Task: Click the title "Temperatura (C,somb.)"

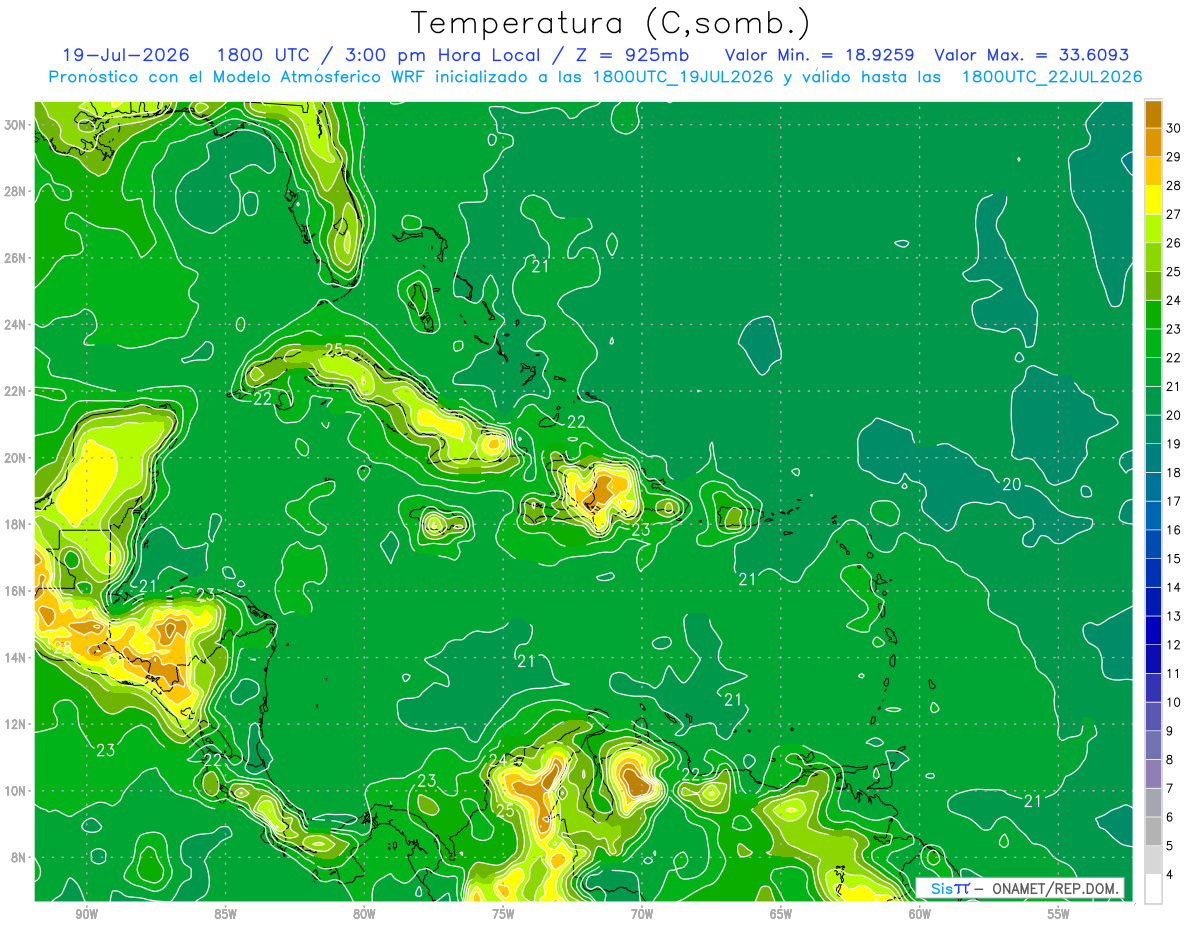Action: tap(611, 23)
